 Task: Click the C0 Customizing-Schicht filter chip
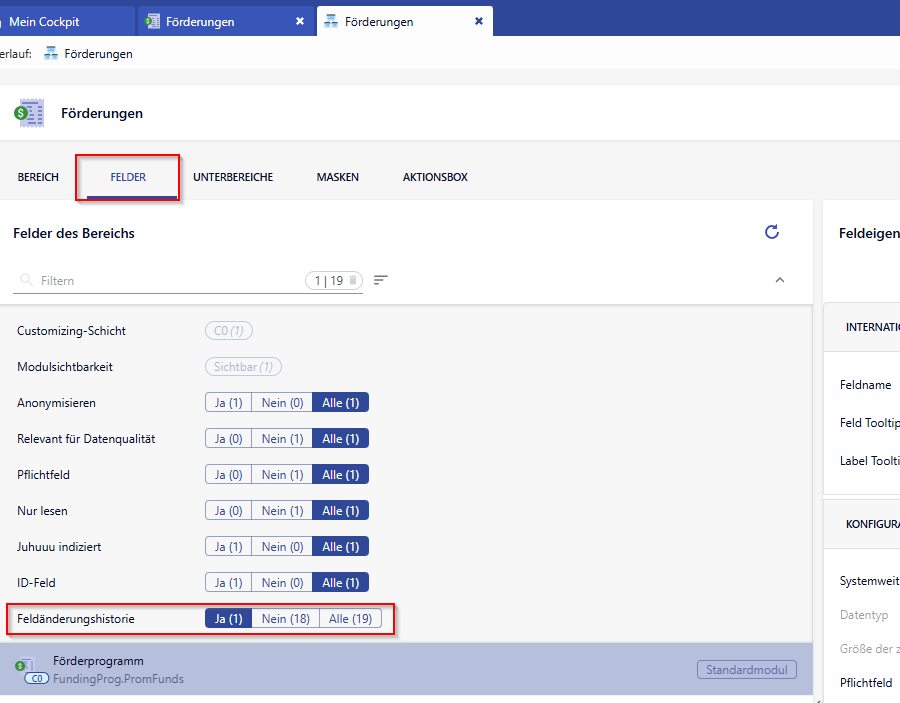[x=229, y=331]
